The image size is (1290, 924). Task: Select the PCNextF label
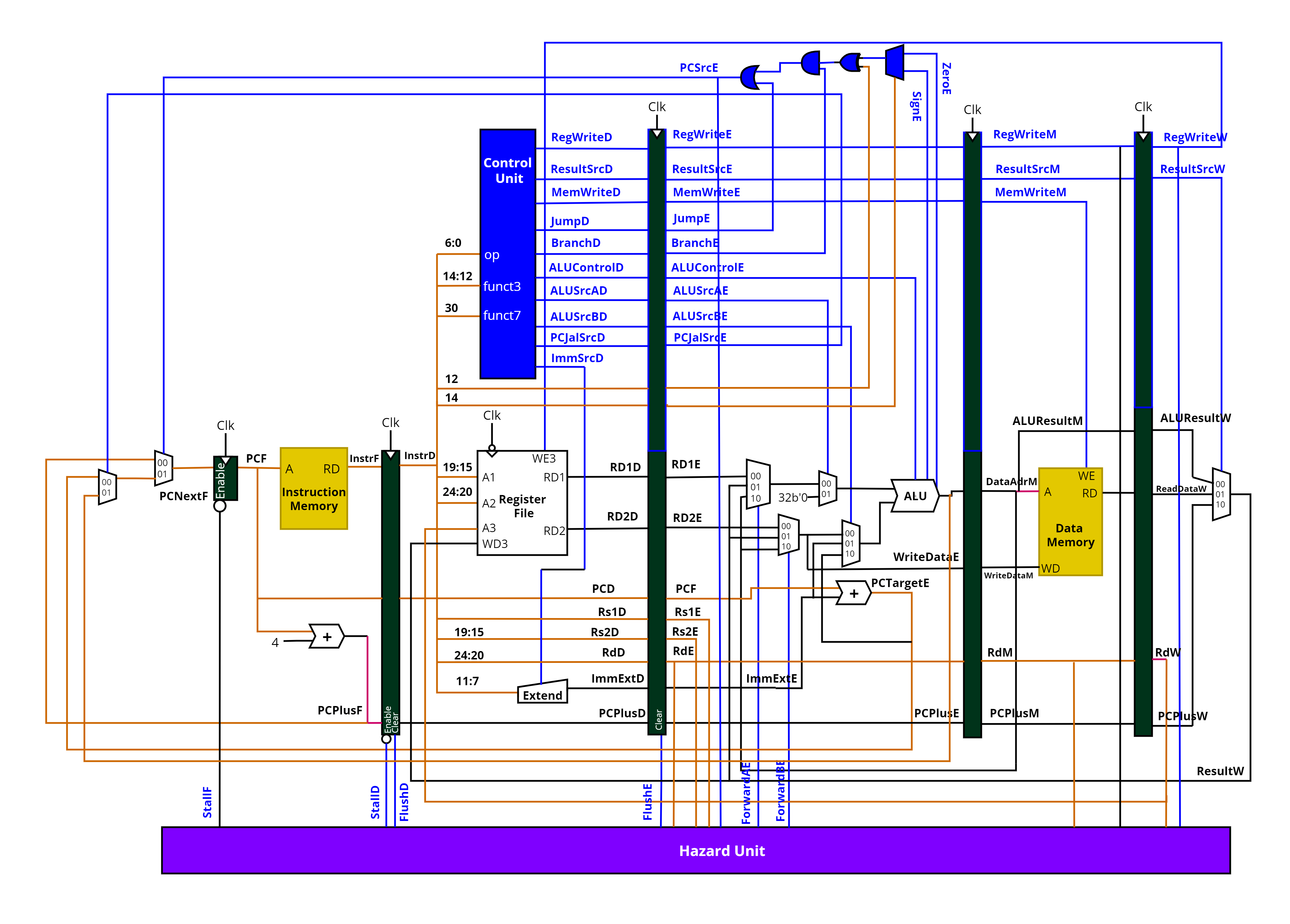(x=183, y=496)
